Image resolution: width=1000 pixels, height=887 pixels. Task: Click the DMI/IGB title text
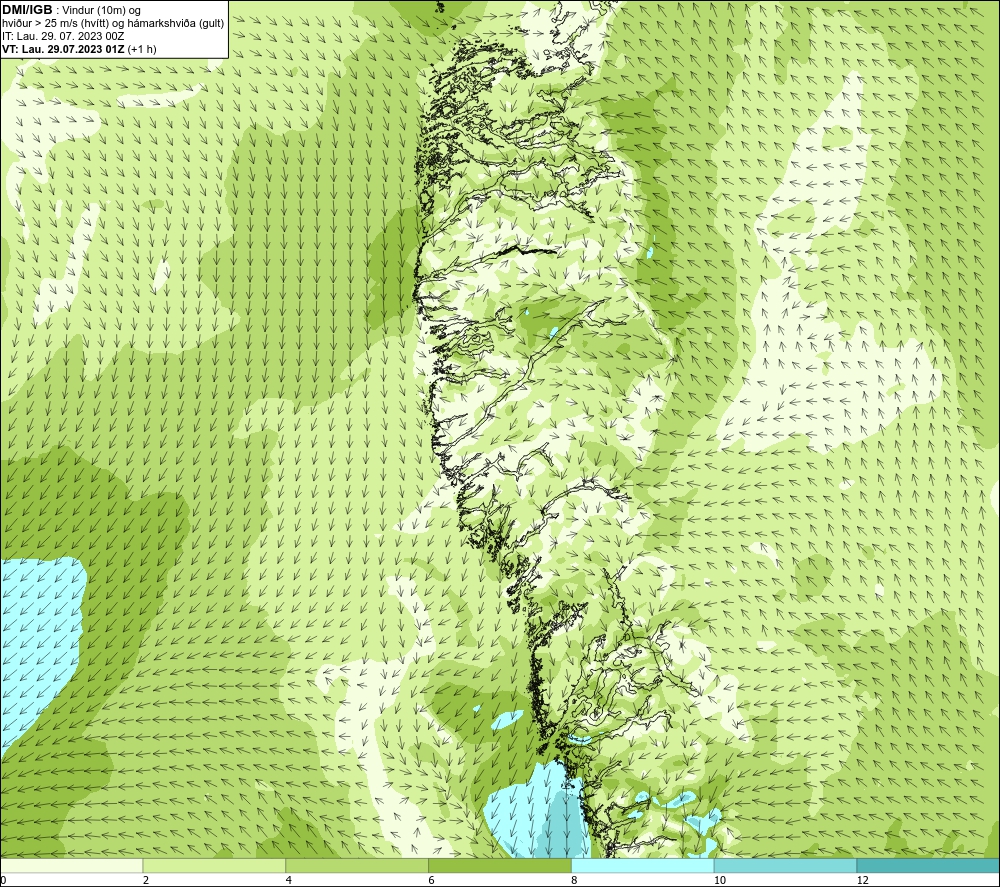[x=27, y=10]
